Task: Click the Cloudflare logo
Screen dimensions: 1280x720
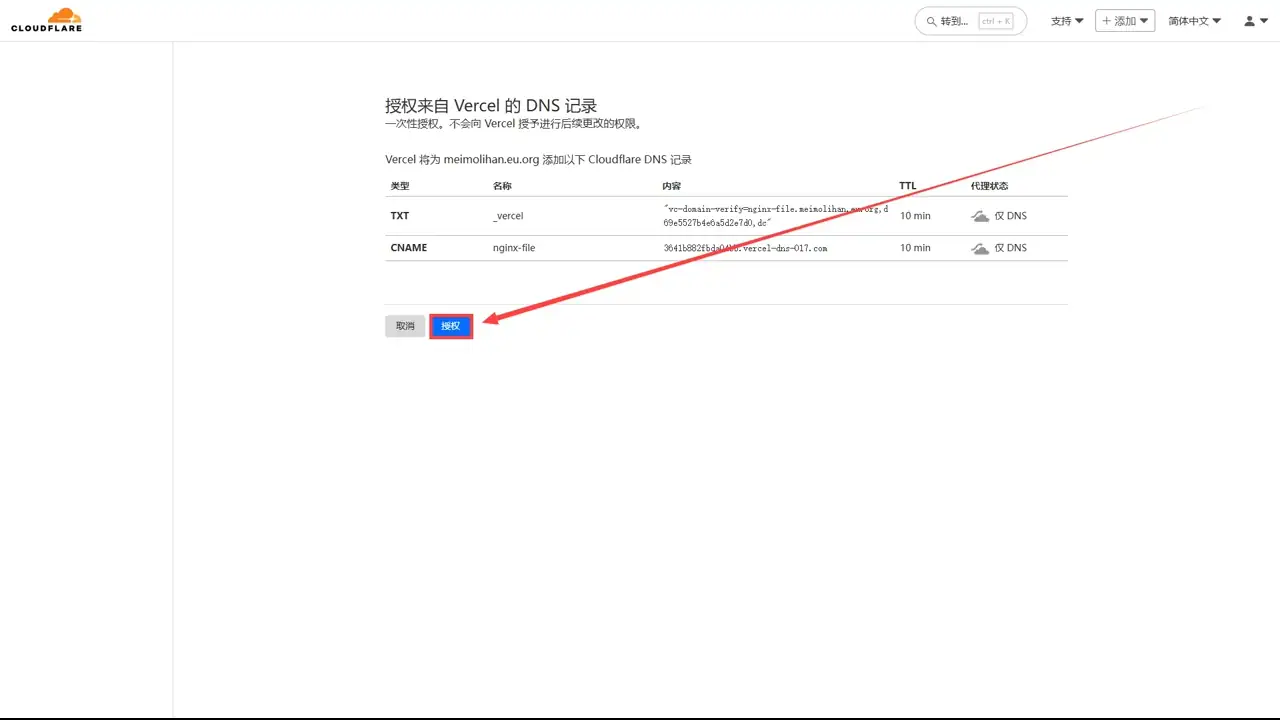Action: point(46,20)
